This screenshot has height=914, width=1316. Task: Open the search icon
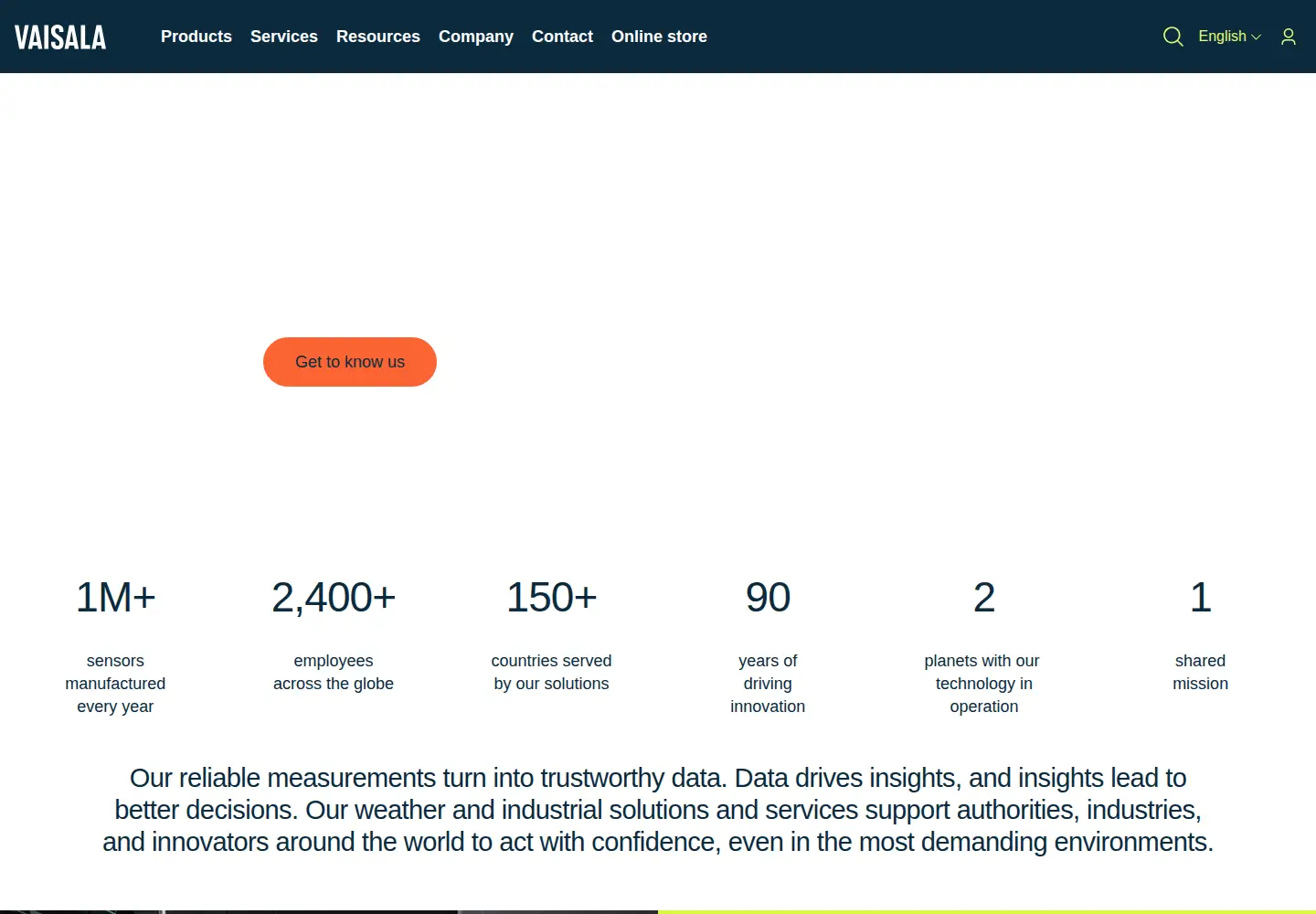point(1173,37)
